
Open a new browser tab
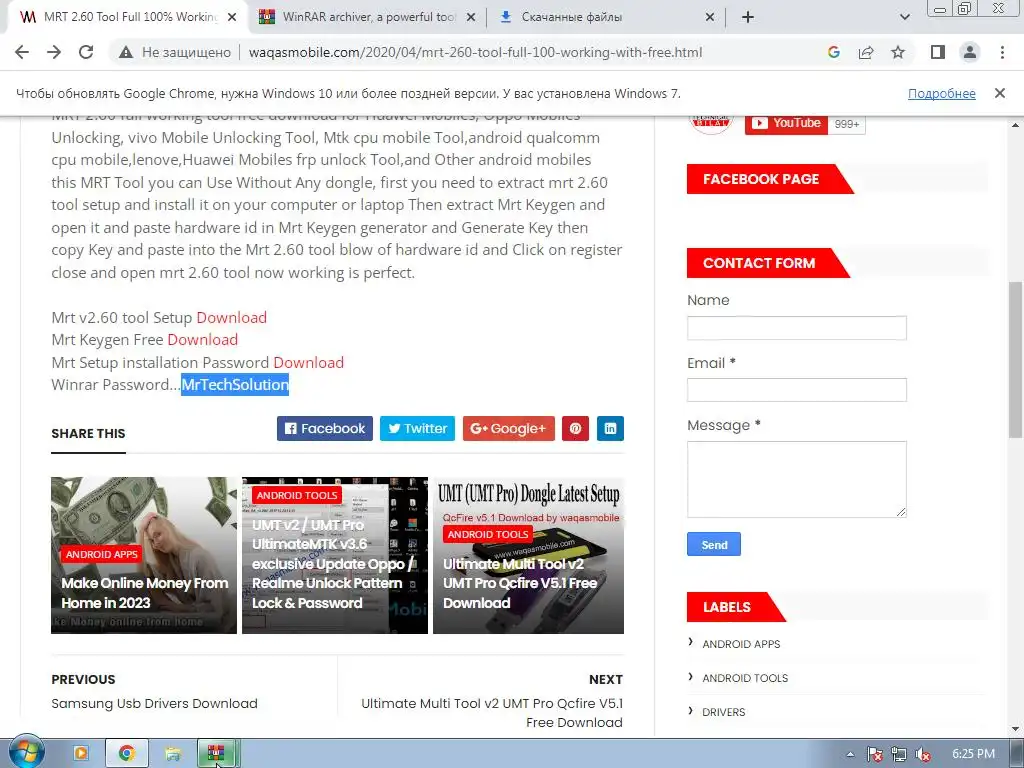pyautogui.click(x=748, y=17)
